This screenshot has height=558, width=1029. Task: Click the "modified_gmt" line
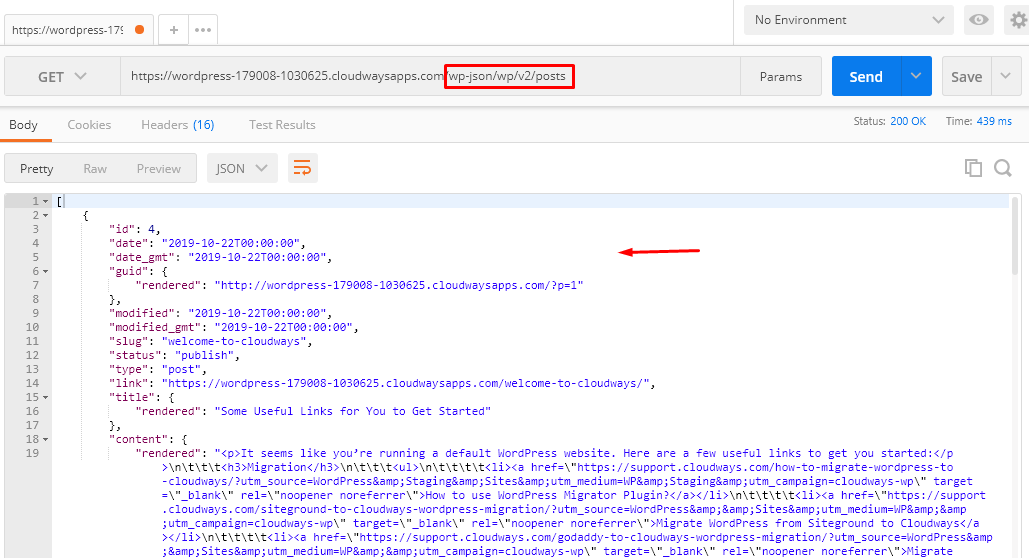tap(234, 327)
